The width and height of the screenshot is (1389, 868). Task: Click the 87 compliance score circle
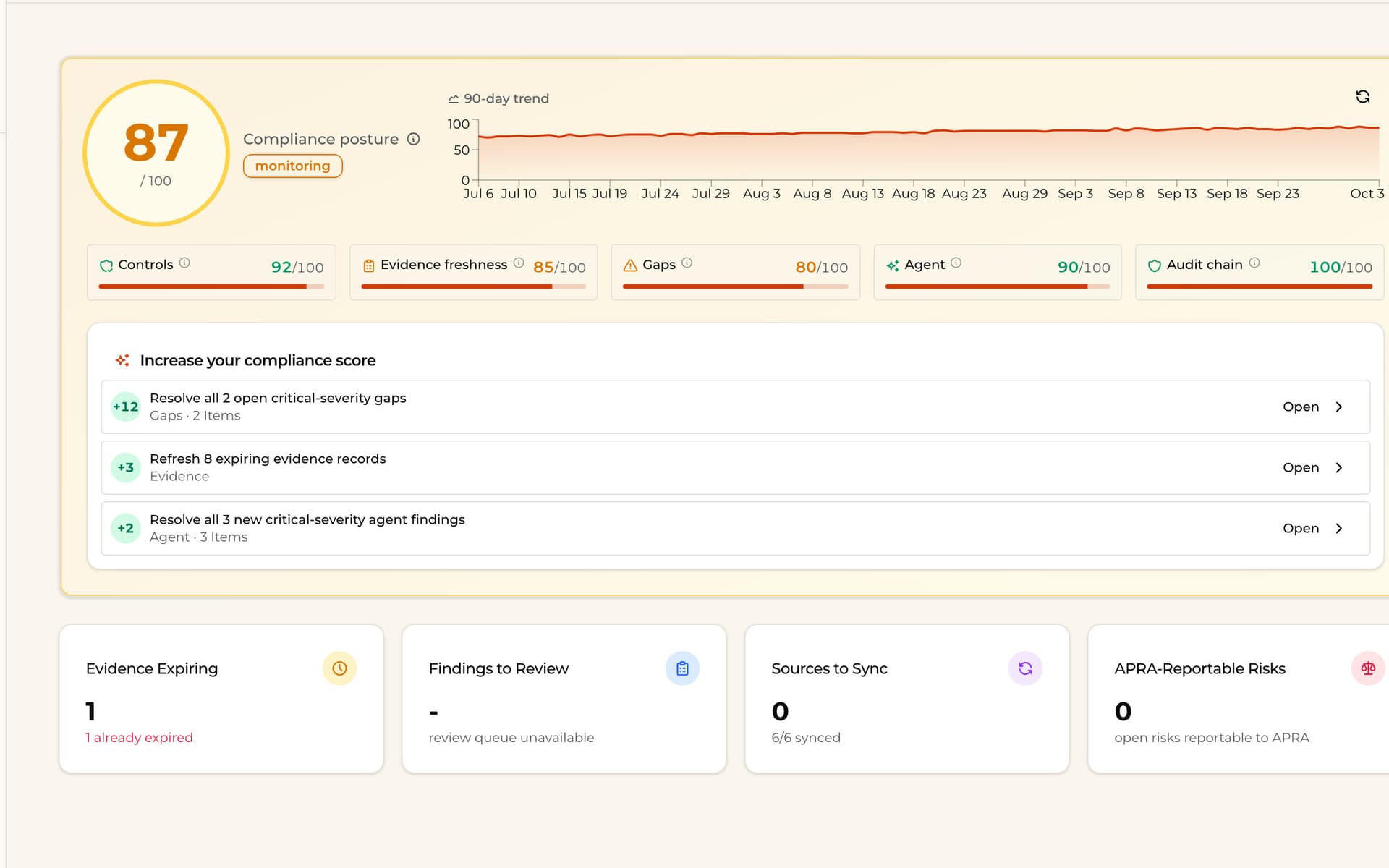click(156, 153)
